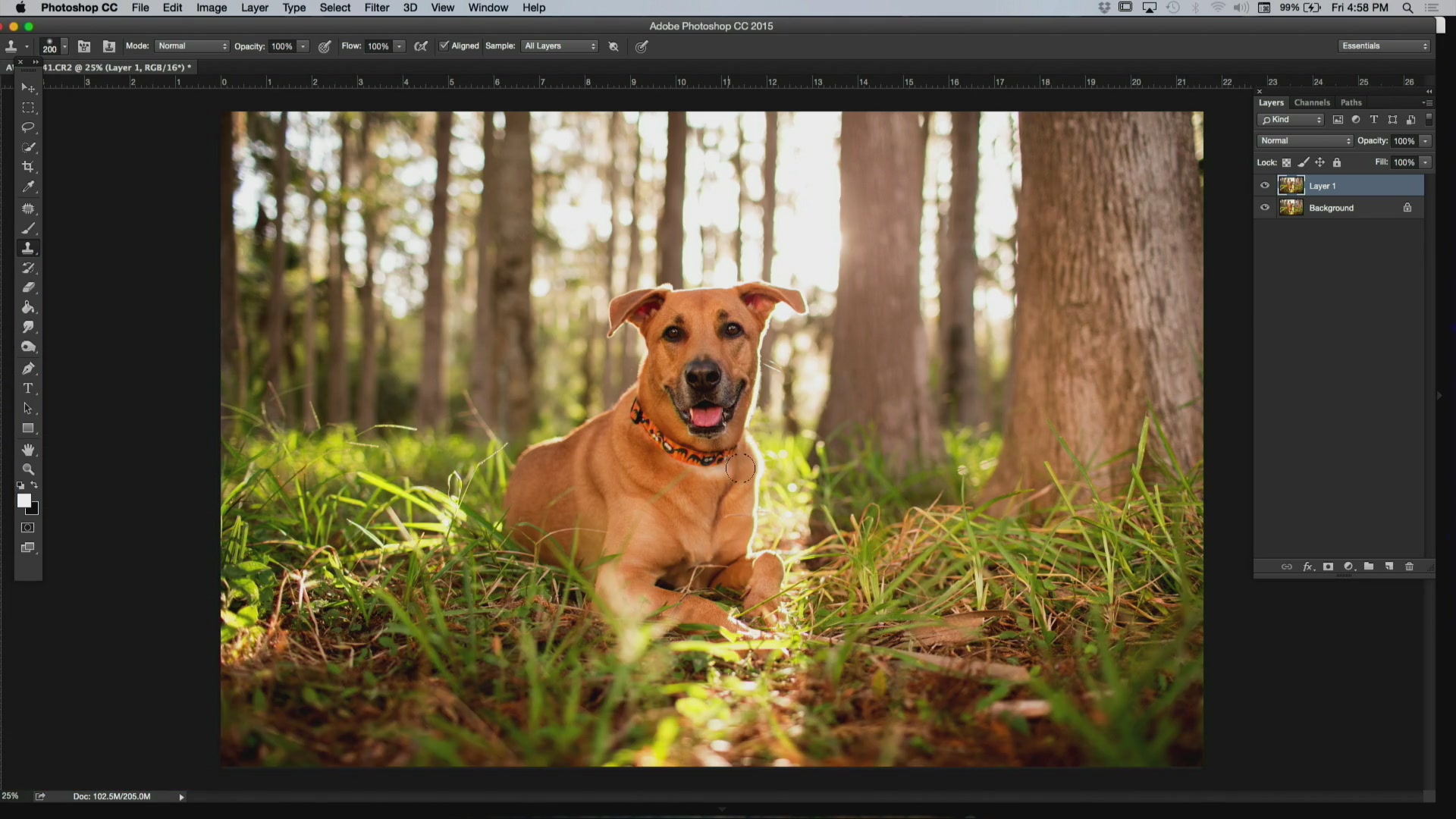Screen dimensions: 1456x819
Task: Click the Add layer mask icon
Action: pos(1328,566)
